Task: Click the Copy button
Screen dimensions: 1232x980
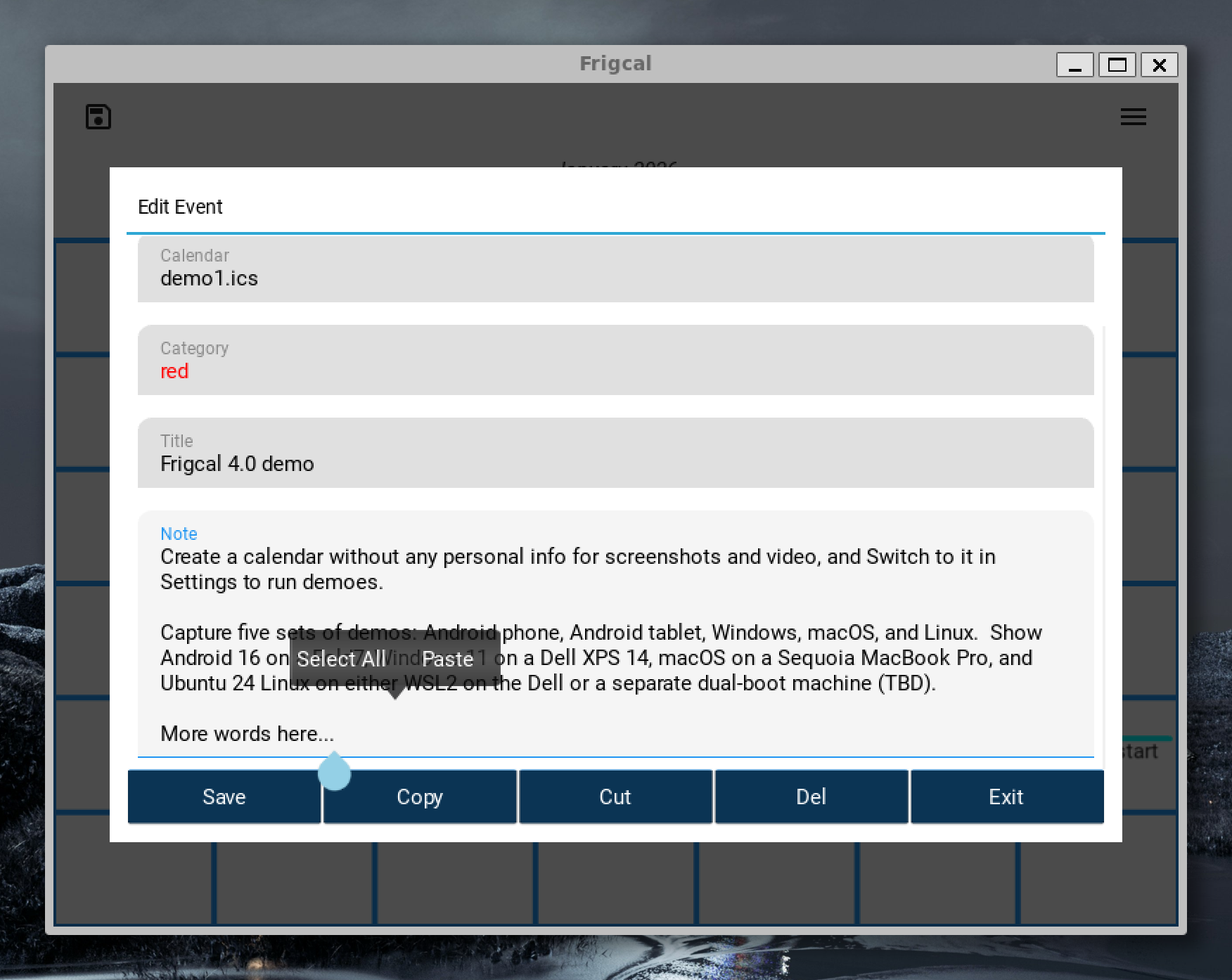Action: [420, 797]
